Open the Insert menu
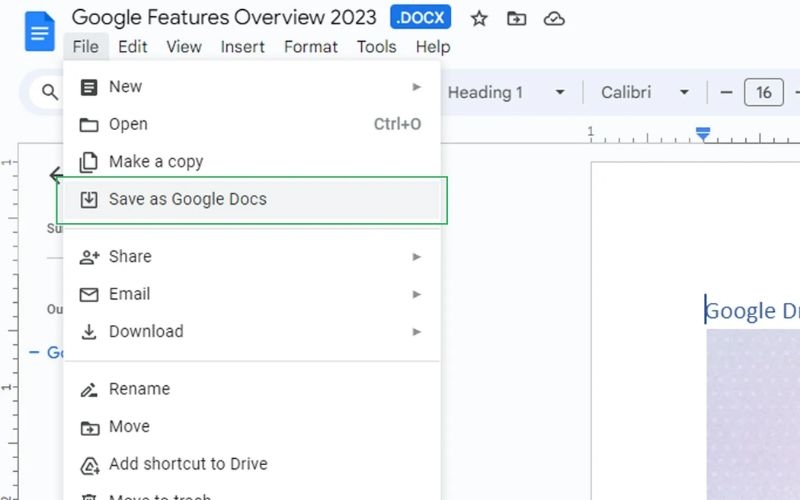This screenshot has height=500, width=800. (x=243, y=47)
